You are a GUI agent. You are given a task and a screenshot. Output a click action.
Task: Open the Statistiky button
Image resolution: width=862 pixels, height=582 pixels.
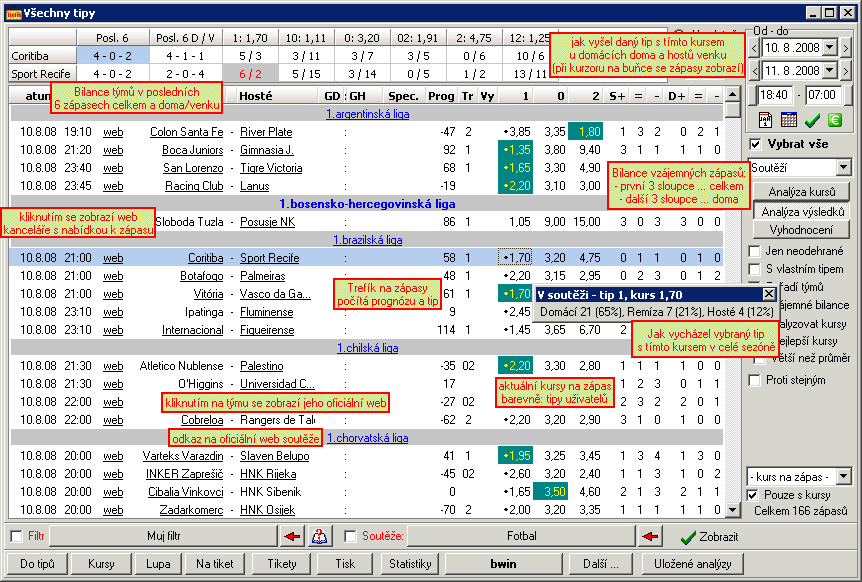[410, 564]
